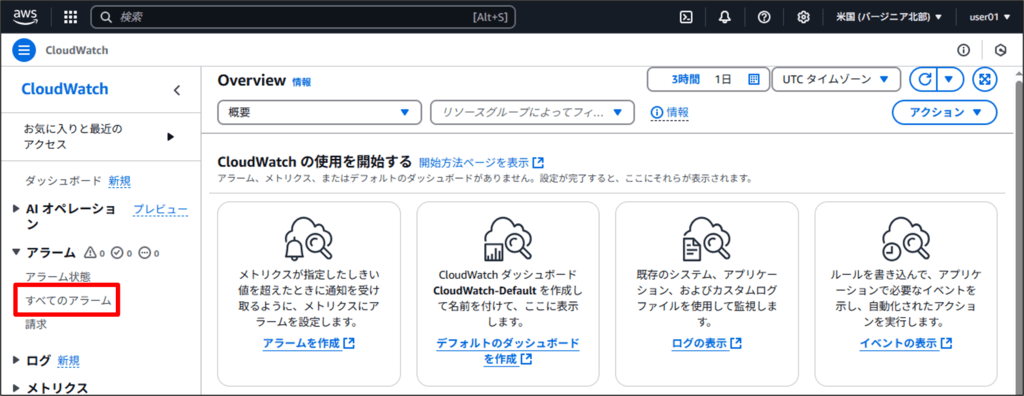Open the notifications bell

(x=725, y=17)
